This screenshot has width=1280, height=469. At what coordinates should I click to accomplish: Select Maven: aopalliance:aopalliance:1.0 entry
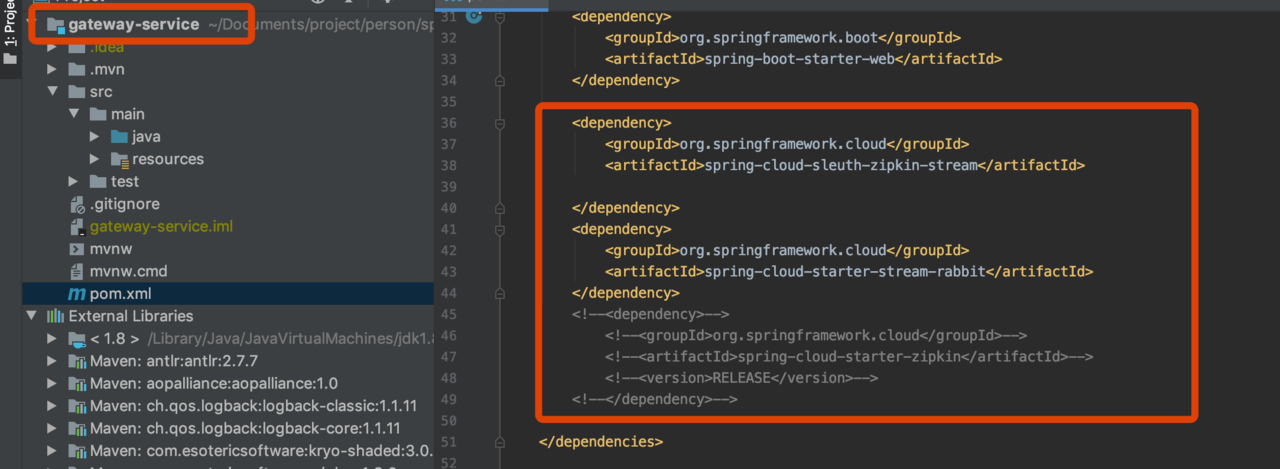[214, 383]
